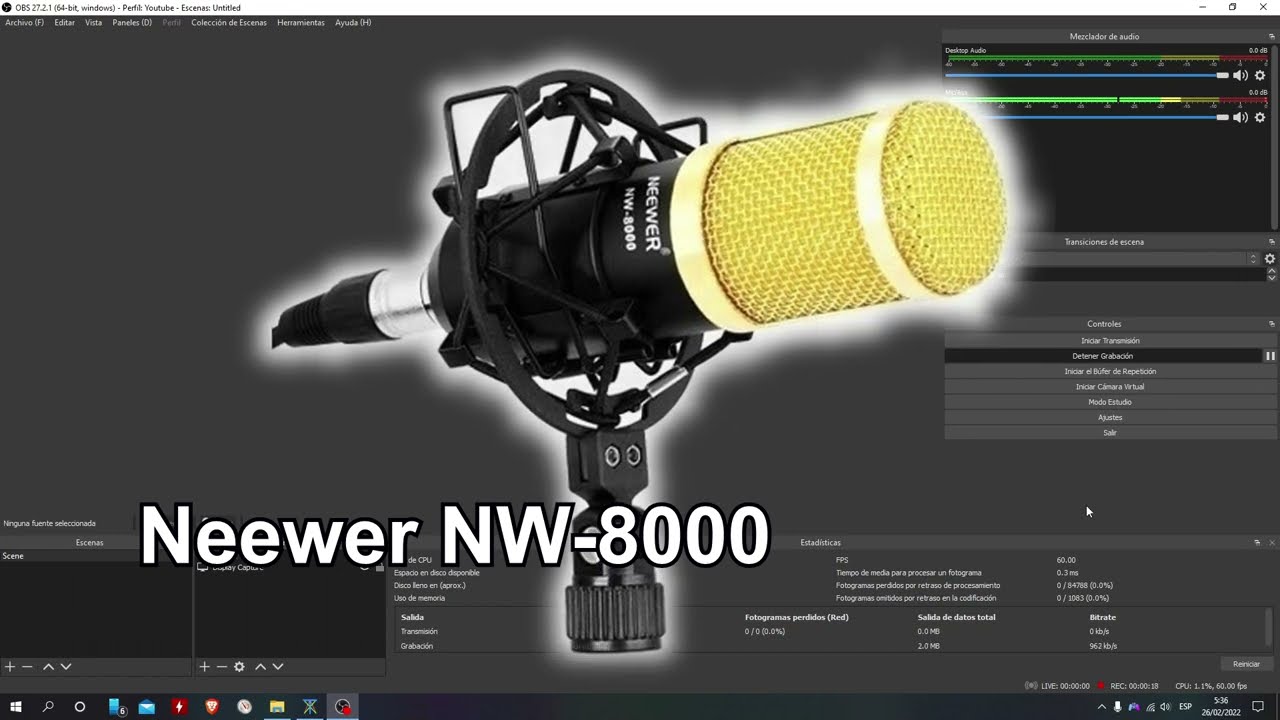1280x720 pixels.
Task: Move scene down in Escenas list
Action: [66, 666]
